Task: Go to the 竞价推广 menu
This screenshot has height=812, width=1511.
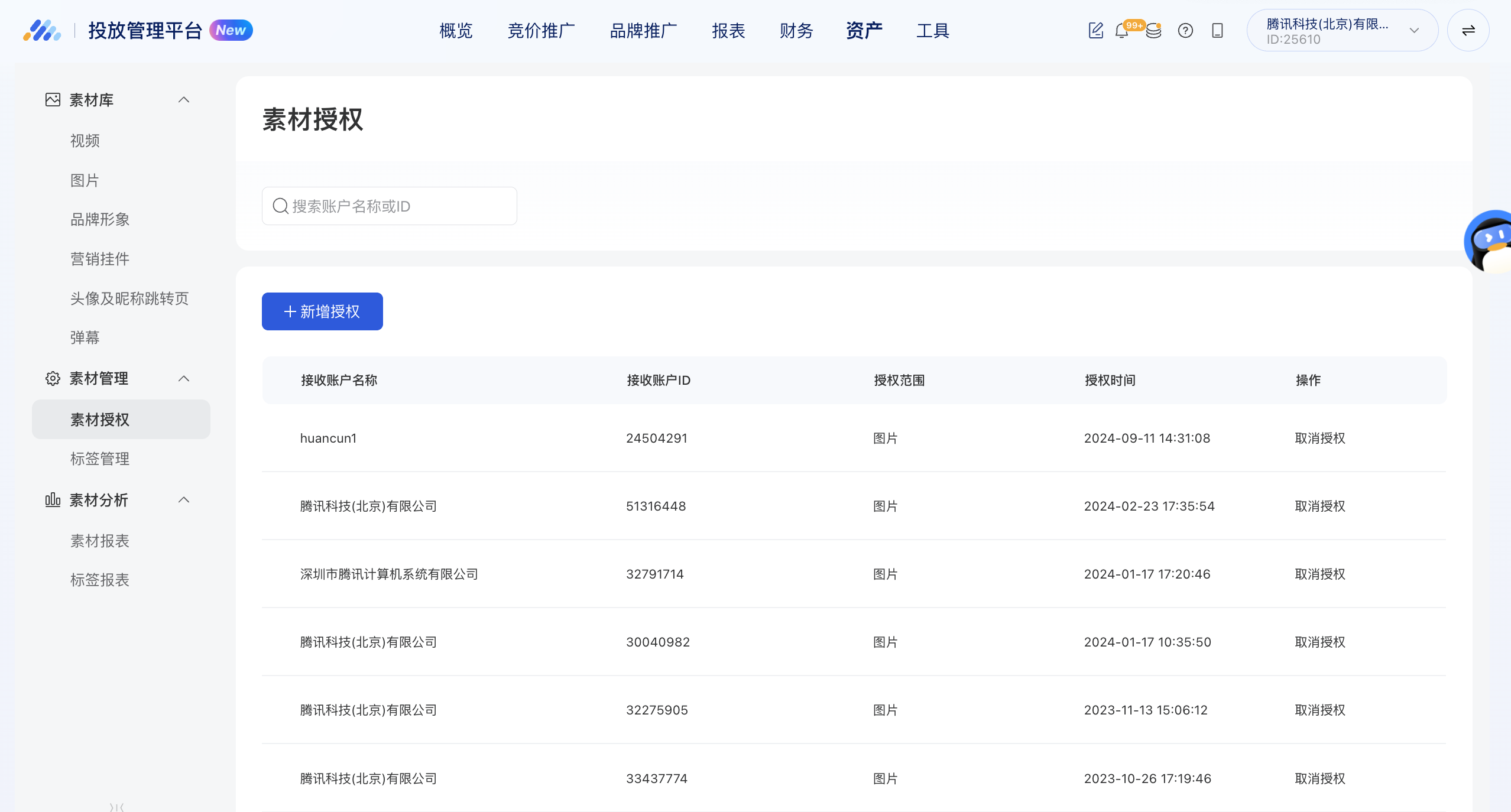Action: click(x=541, y=31)
